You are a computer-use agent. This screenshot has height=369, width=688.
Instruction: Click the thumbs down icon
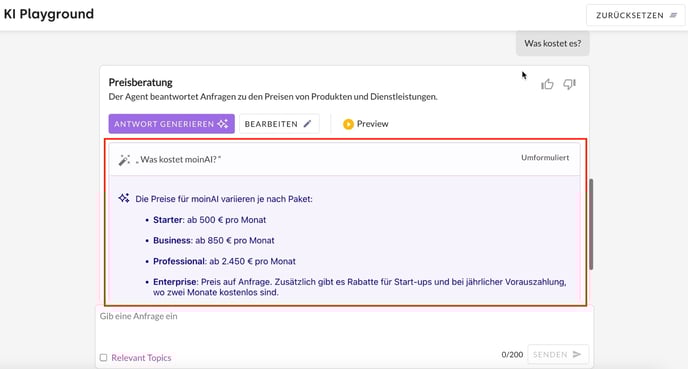570,84
